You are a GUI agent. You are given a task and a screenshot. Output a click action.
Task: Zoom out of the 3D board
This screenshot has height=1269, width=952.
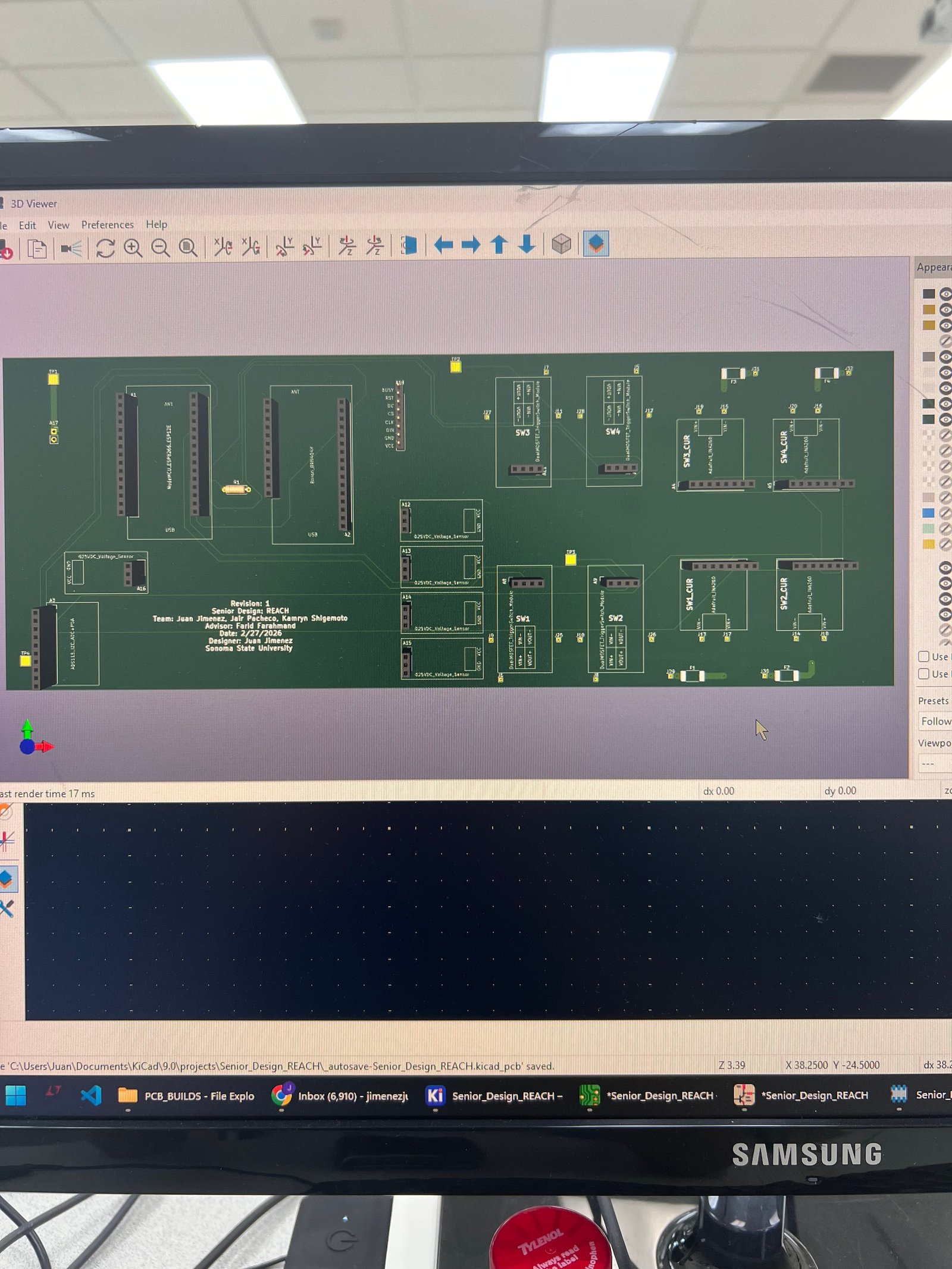[160, 247]
